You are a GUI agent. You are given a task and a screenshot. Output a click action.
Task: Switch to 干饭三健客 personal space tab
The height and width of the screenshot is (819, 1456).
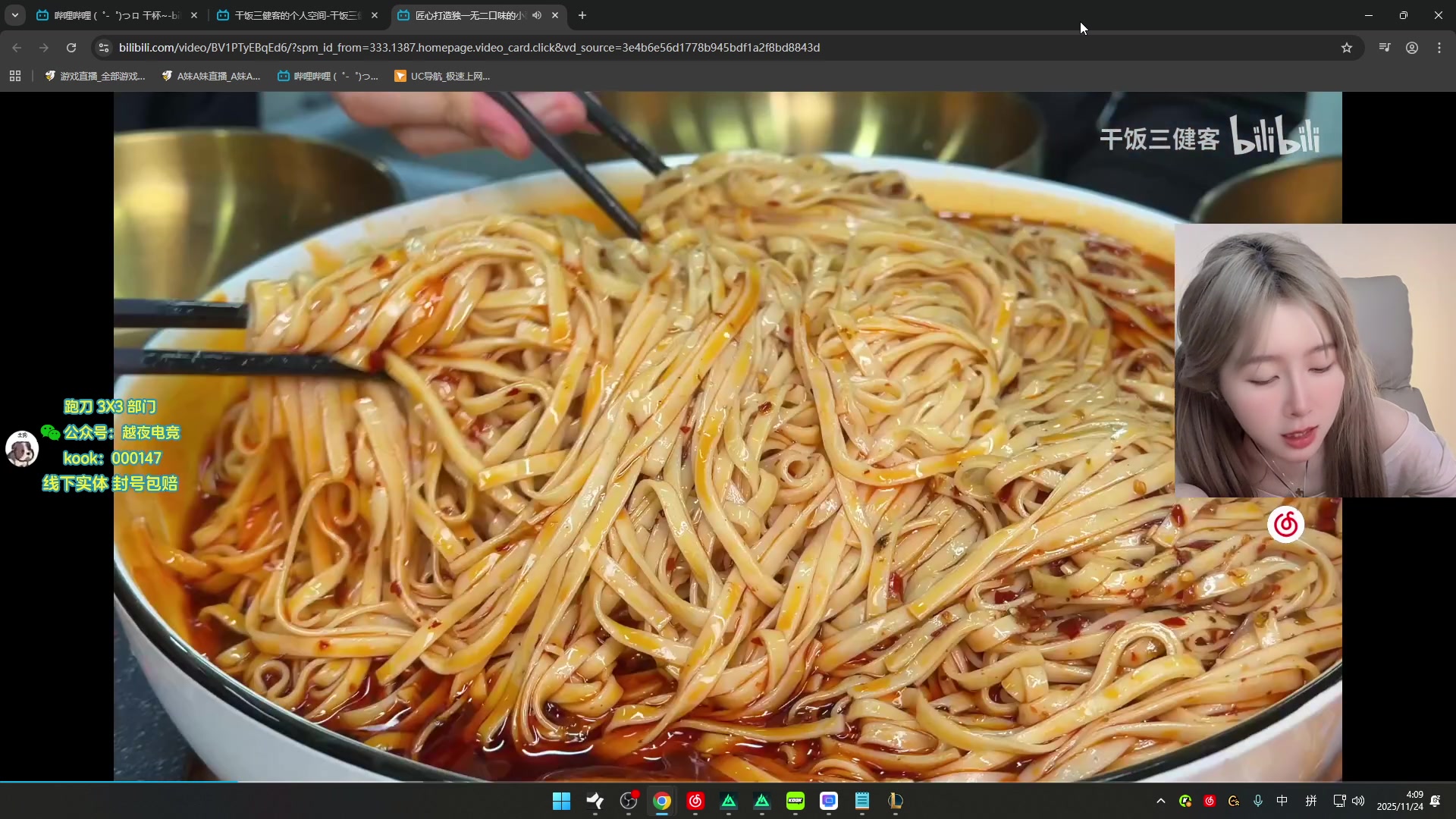[x=296, y=15]
